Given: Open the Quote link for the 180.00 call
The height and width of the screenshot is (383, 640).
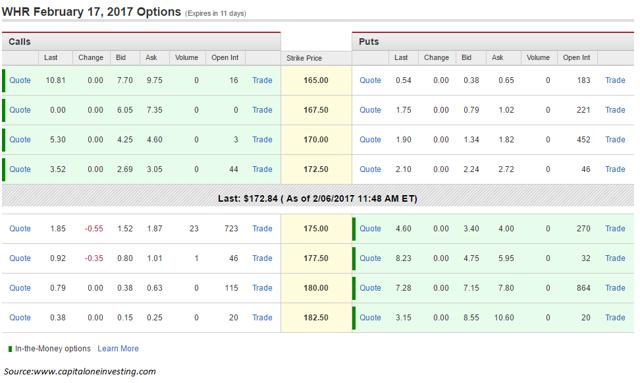Looking at the screenshot, I should (20, 288).
